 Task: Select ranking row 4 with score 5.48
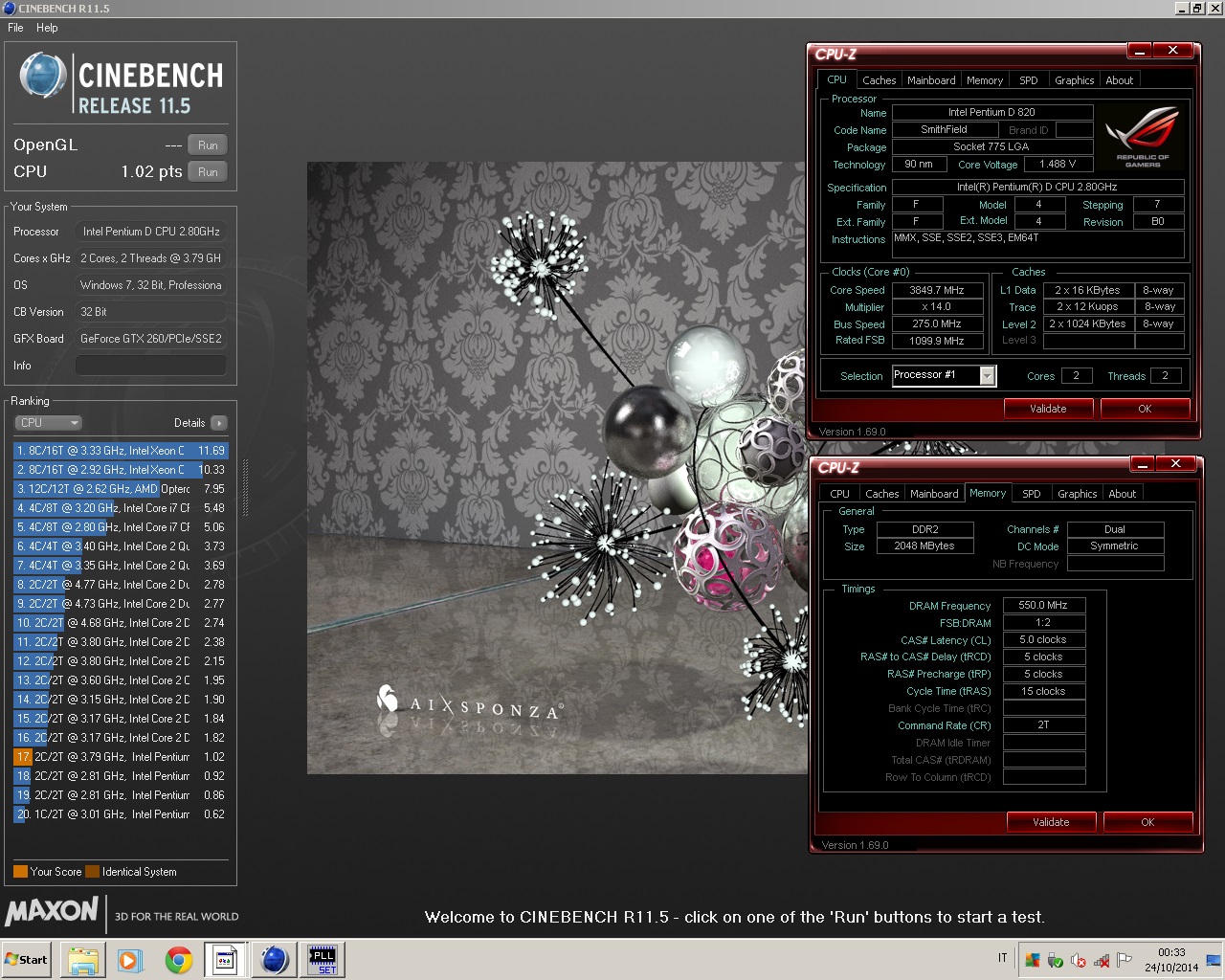click(120, 508)
